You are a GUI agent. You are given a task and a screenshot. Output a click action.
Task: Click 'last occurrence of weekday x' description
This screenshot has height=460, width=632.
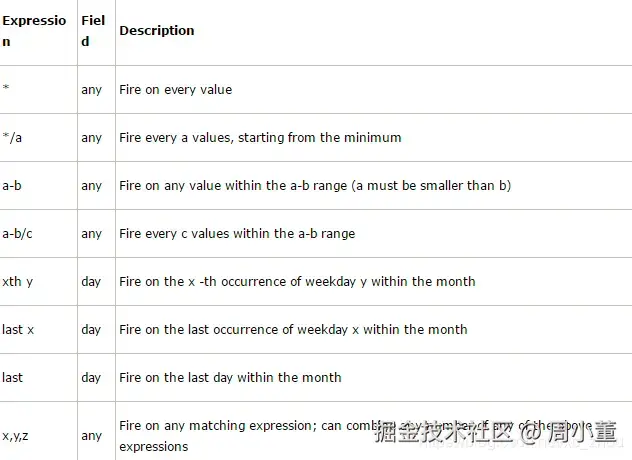coord(293,330)
